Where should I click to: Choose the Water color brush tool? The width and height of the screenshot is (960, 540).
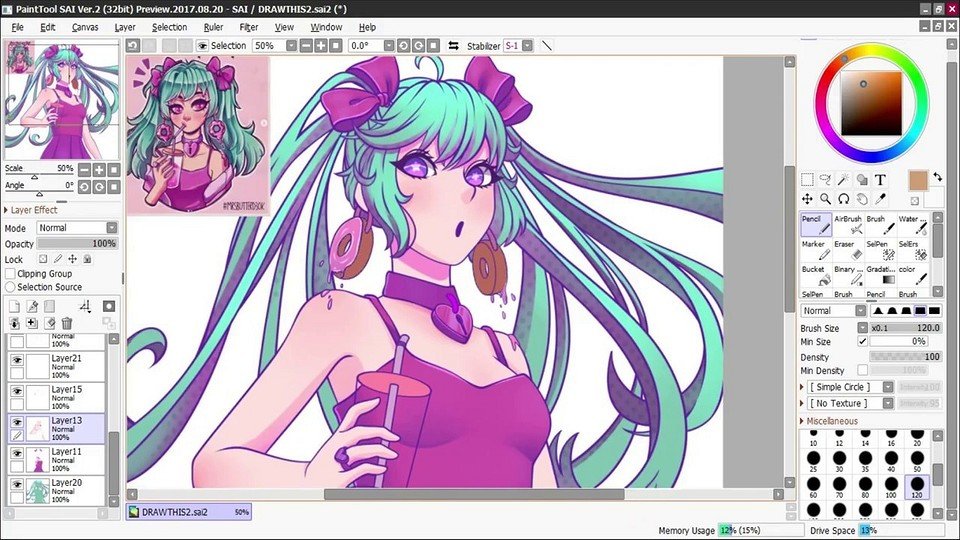click(x=913, y=225)
